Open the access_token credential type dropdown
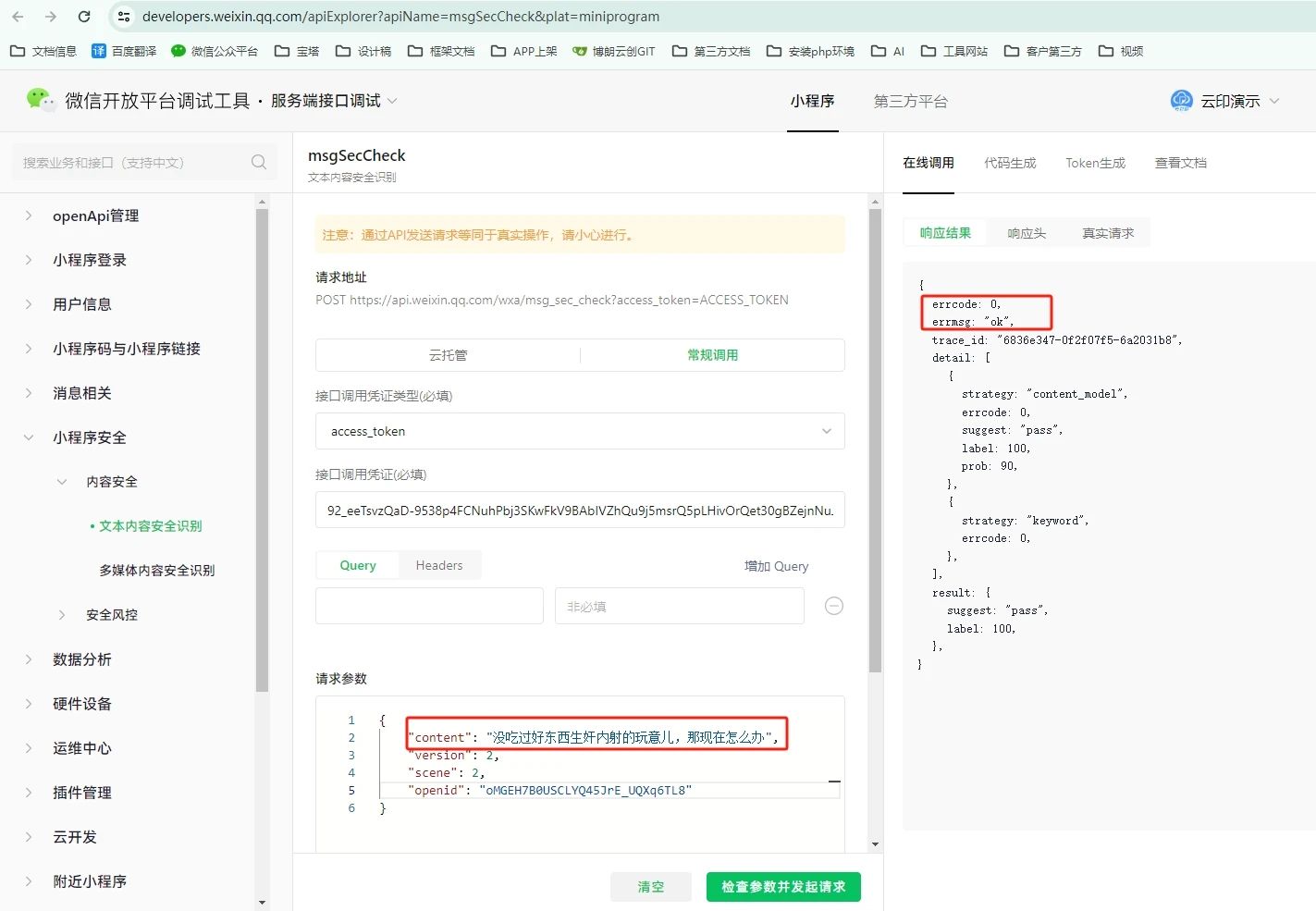 (x=580, y=431)
